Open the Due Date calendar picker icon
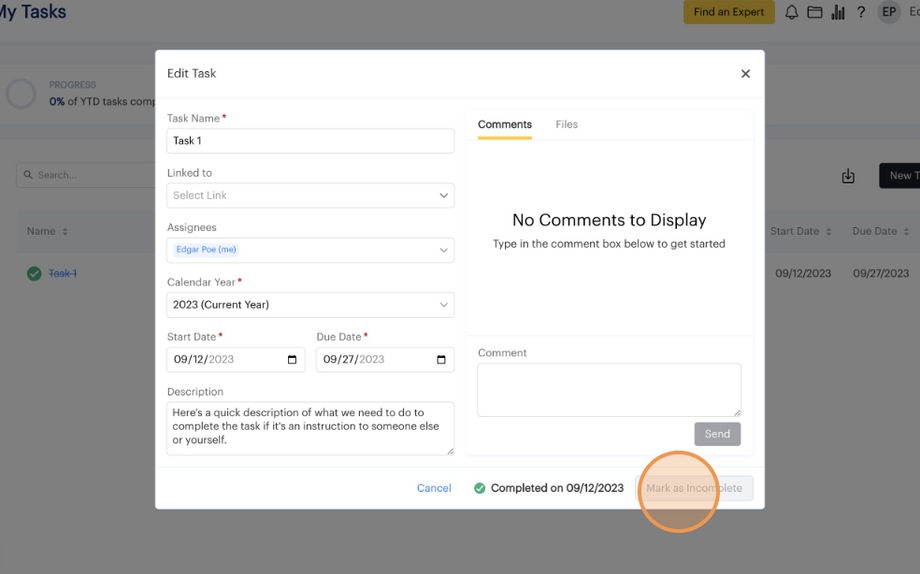This screenshot has width=920, height=574. pos(441,360)
